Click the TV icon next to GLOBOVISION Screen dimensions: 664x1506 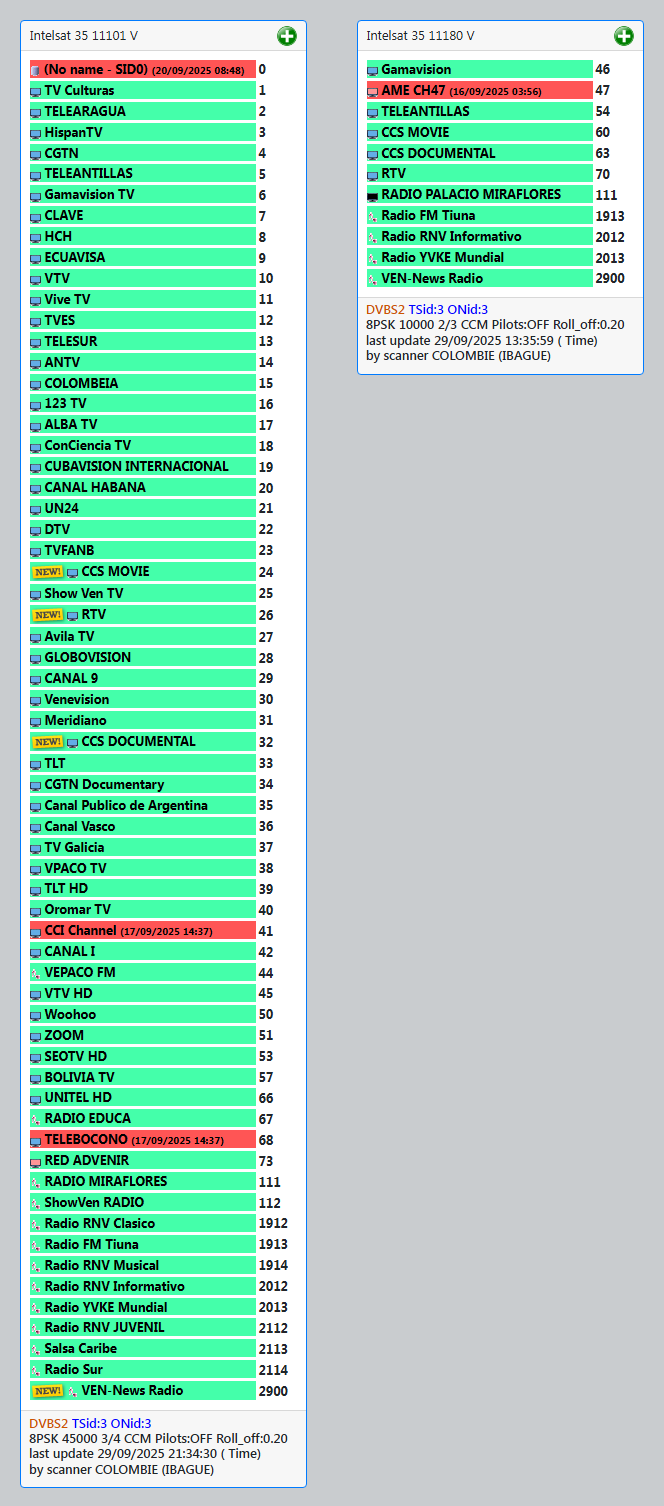[36, 658]
